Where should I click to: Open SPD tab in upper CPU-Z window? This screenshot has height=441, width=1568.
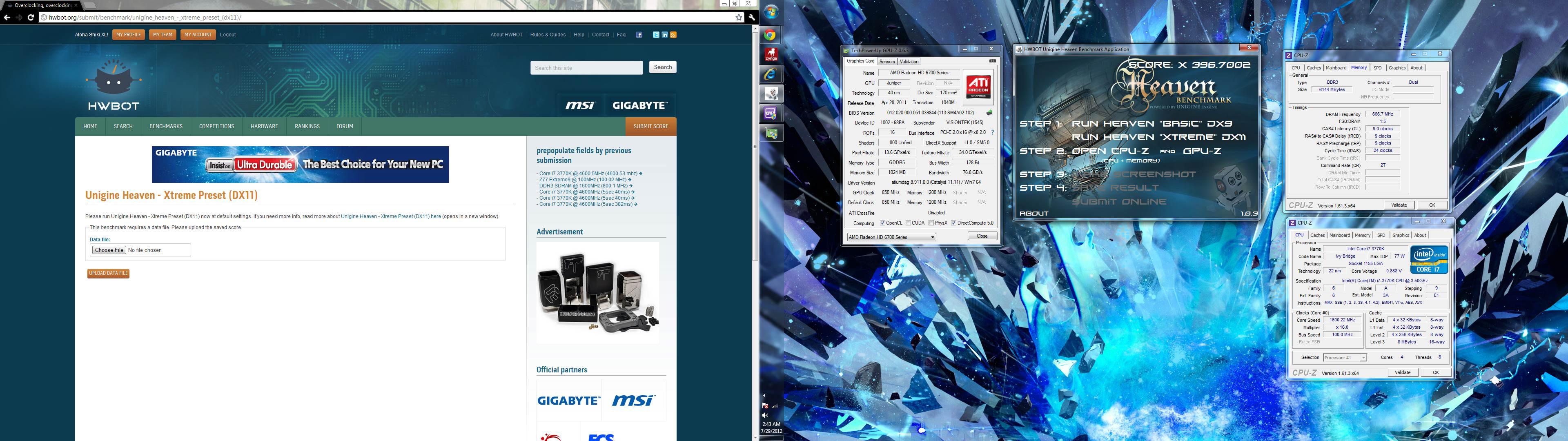click(1377, 68)
